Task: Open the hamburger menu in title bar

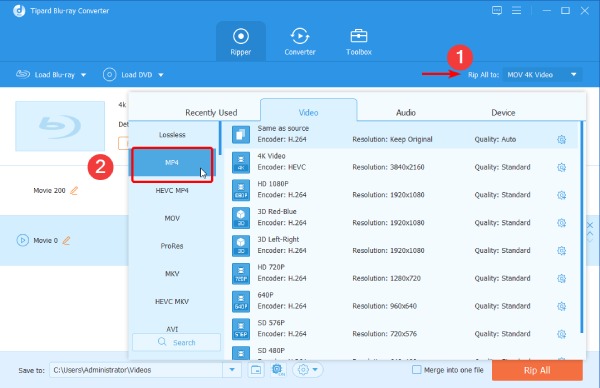Action: (x=516, y=10)
